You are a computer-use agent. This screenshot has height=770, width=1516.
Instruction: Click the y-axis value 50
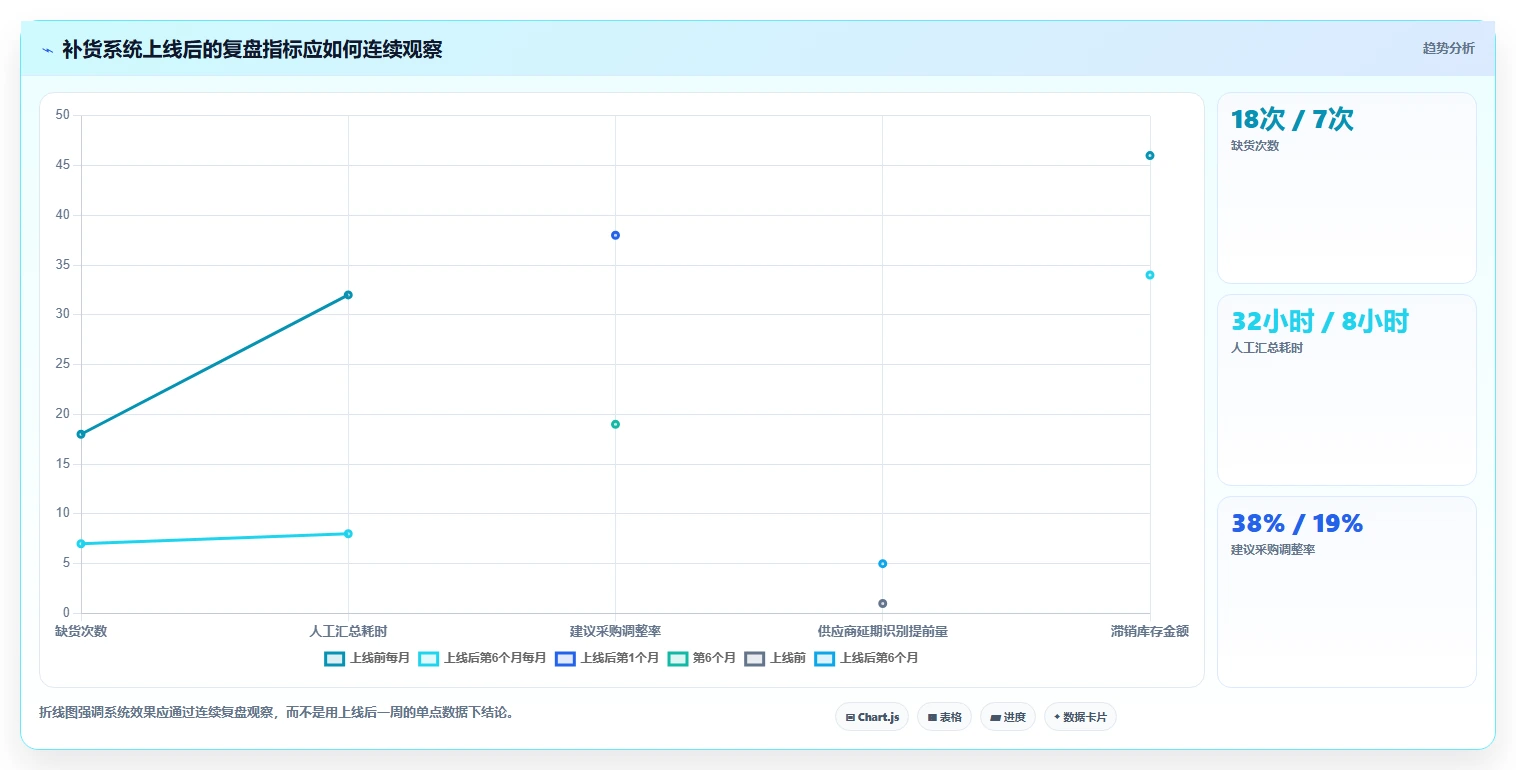(63, 115)
